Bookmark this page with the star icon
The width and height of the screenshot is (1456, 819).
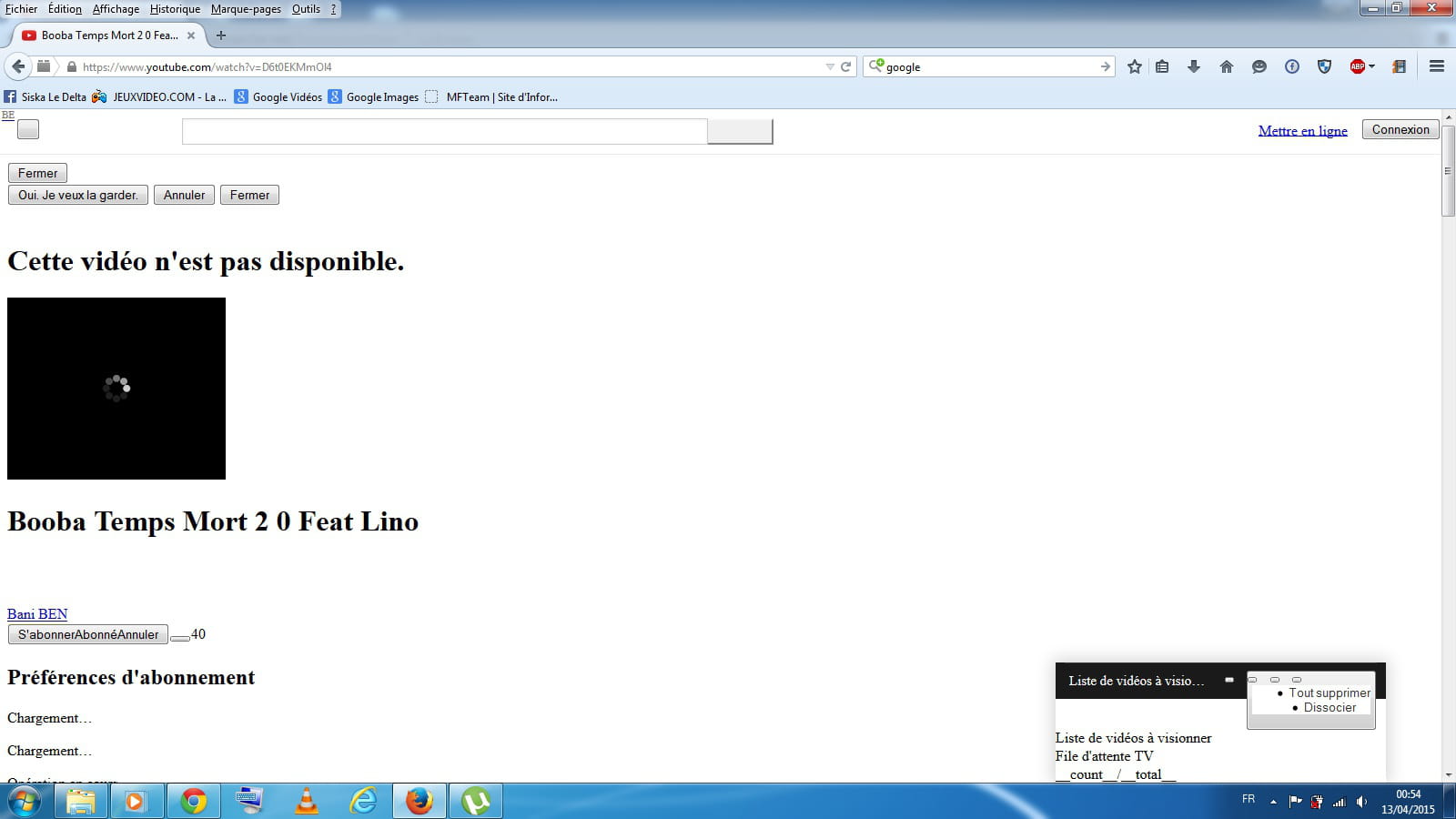(x=1134, y=66)
